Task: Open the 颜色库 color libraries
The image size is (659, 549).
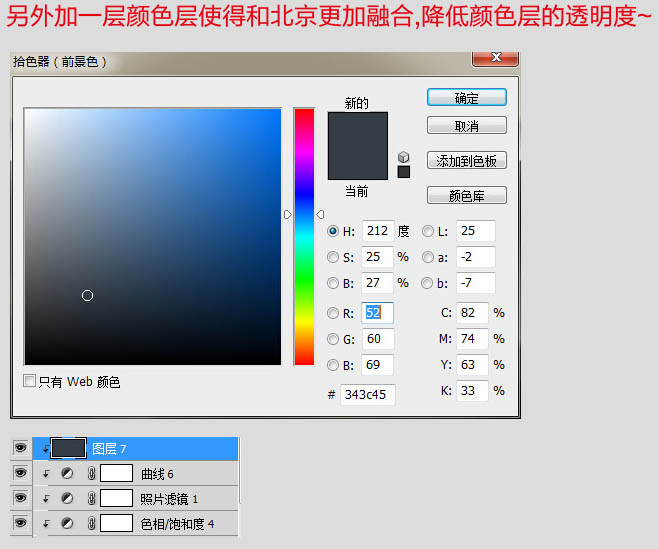Action: 467,195
